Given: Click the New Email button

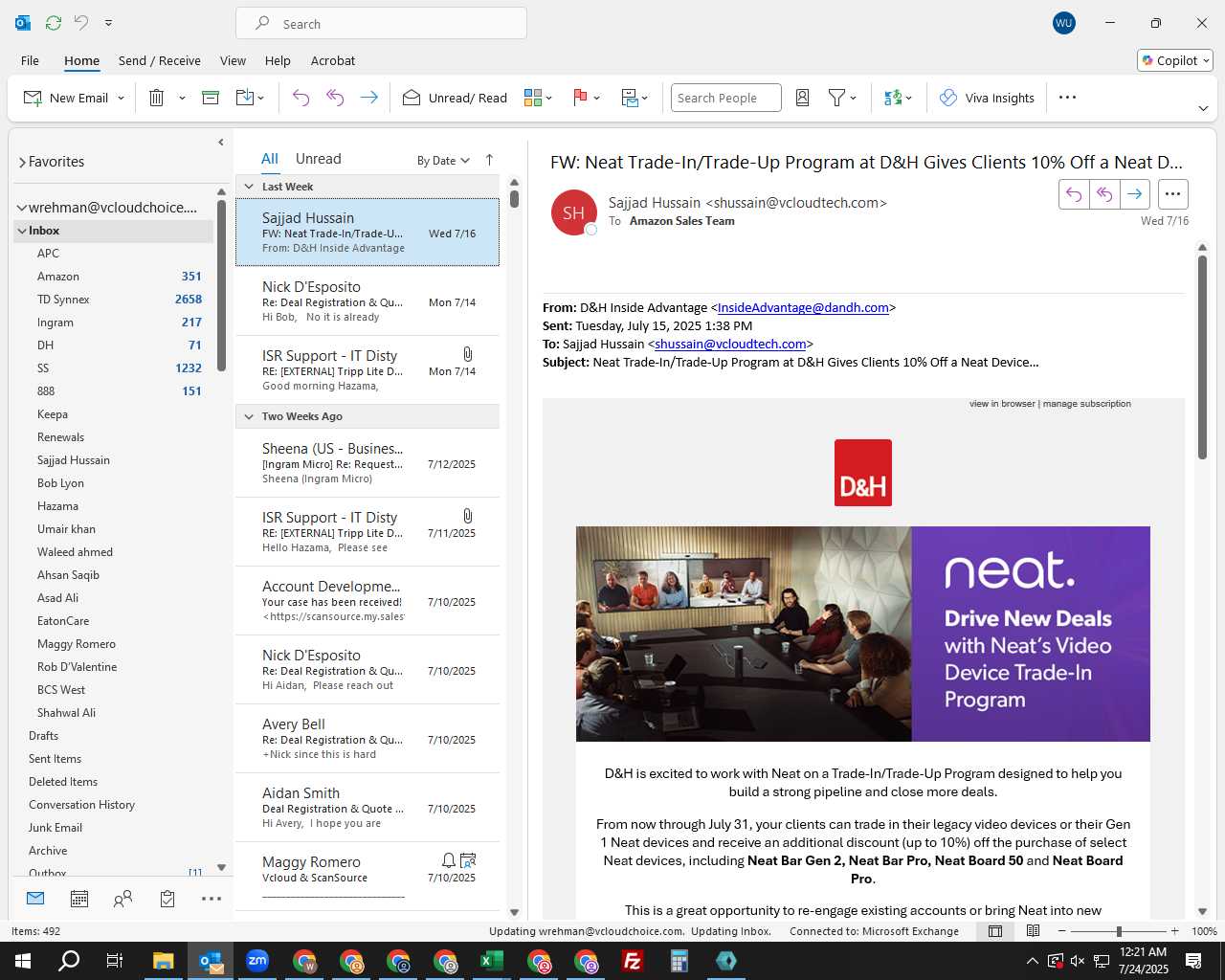Looking at the screenshot, I should [x=65, y=98].
